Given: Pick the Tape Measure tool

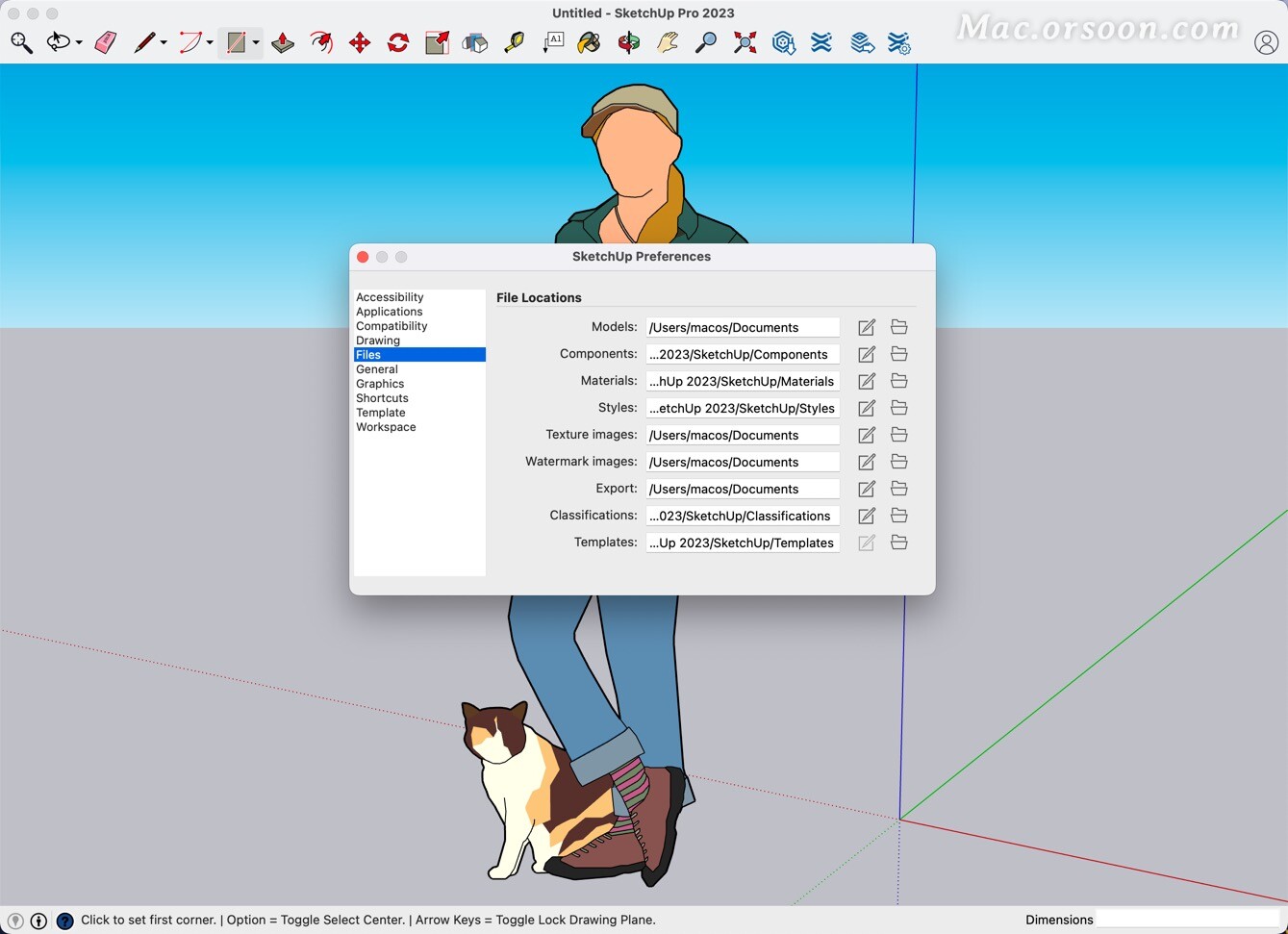Looking at the screenshot, I should pyautogui.click(x=515, y=42).
